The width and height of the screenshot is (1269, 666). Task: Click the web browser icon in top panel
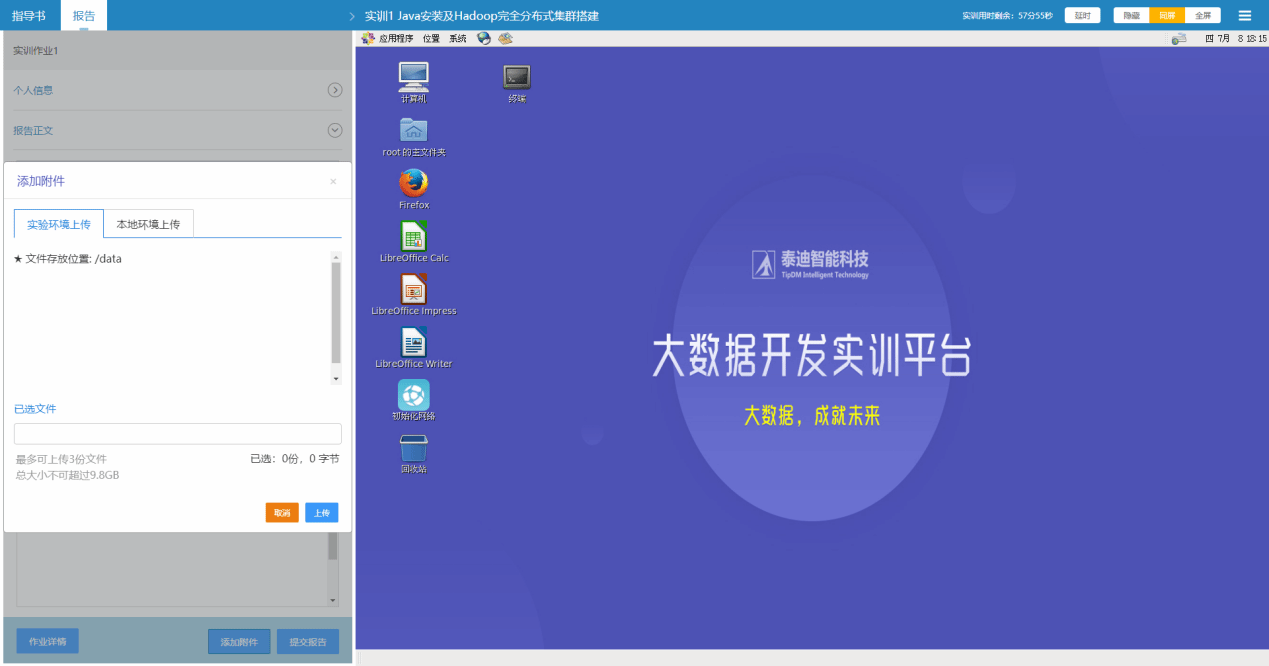[484, 38]
